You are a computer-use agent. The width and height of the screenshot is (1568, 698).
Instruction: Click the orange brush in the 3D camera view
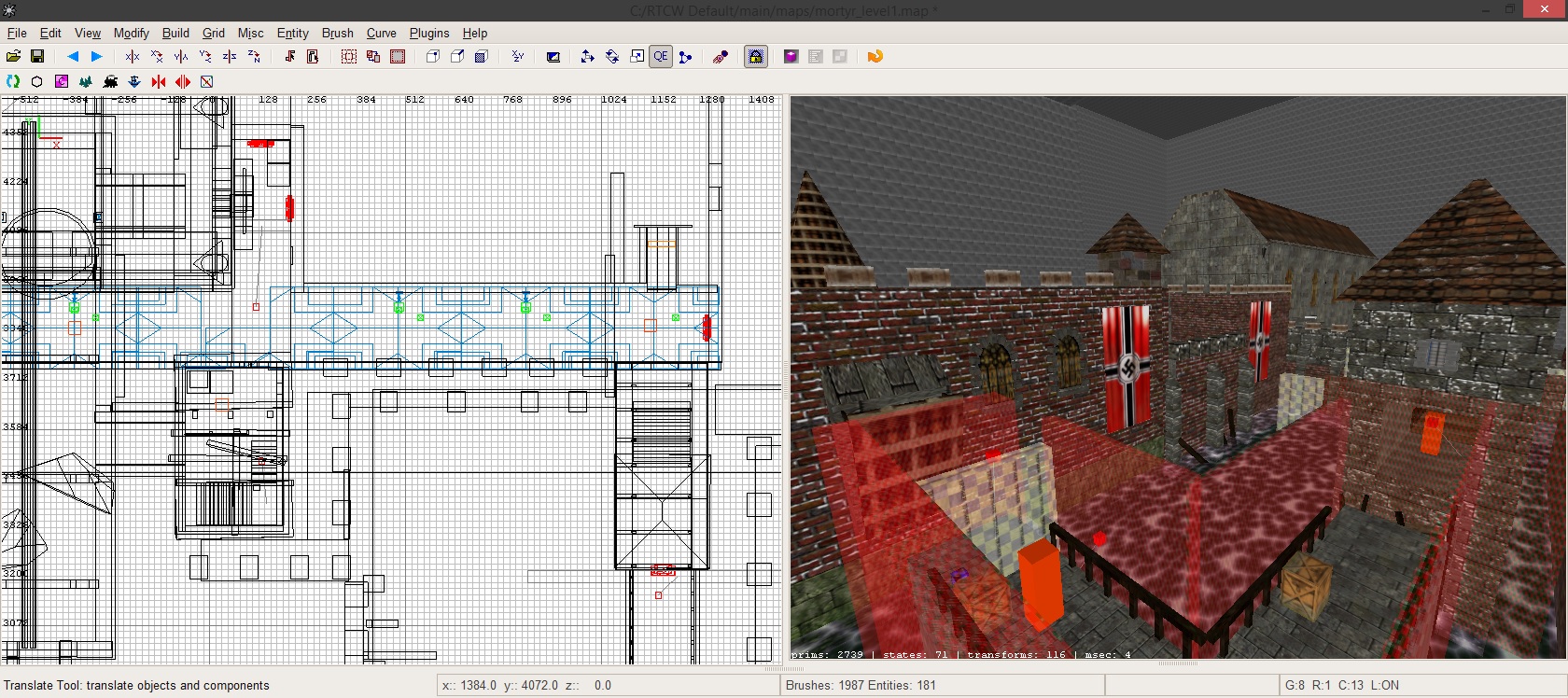tap(1040, 583)
